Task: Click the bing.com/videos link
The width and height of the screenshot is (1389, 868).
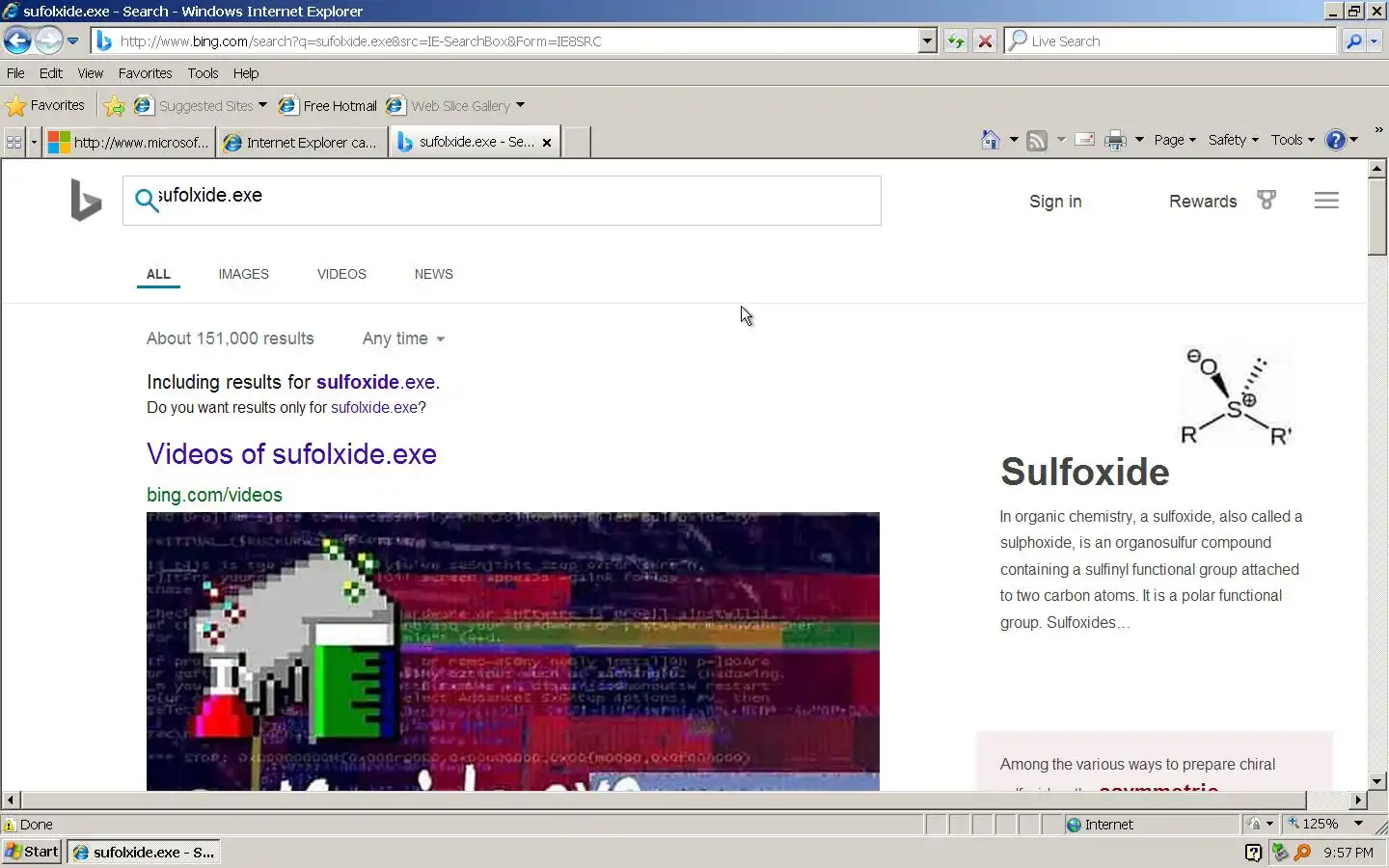Action: pos(214,495)
